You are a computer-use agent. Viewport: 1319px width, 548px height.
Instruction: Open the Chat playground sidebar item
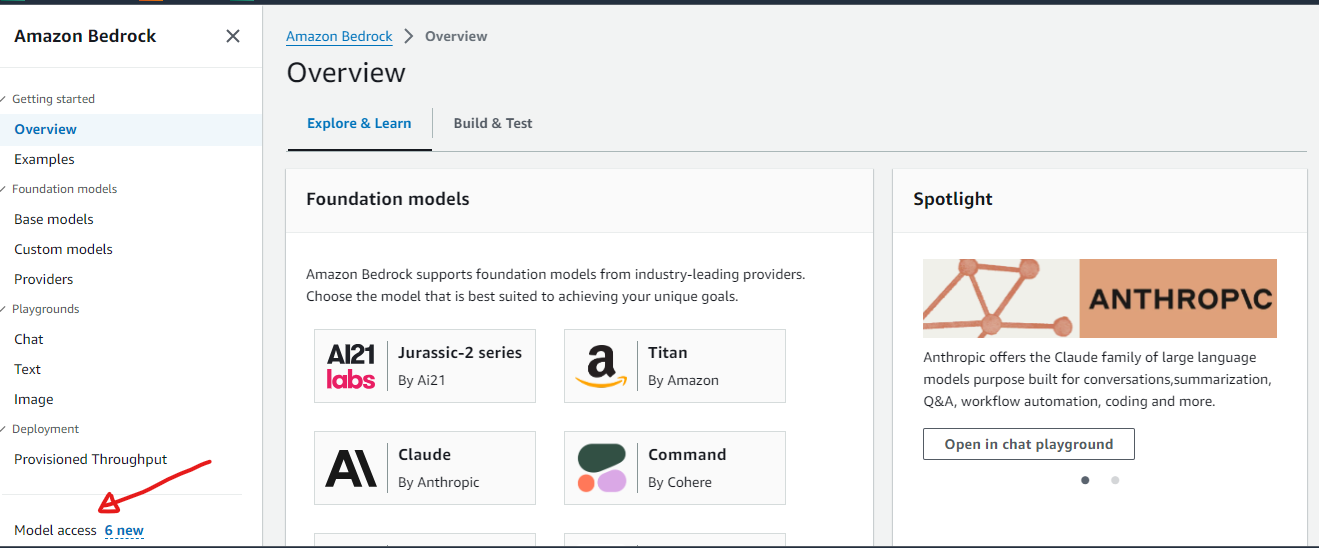29,339
